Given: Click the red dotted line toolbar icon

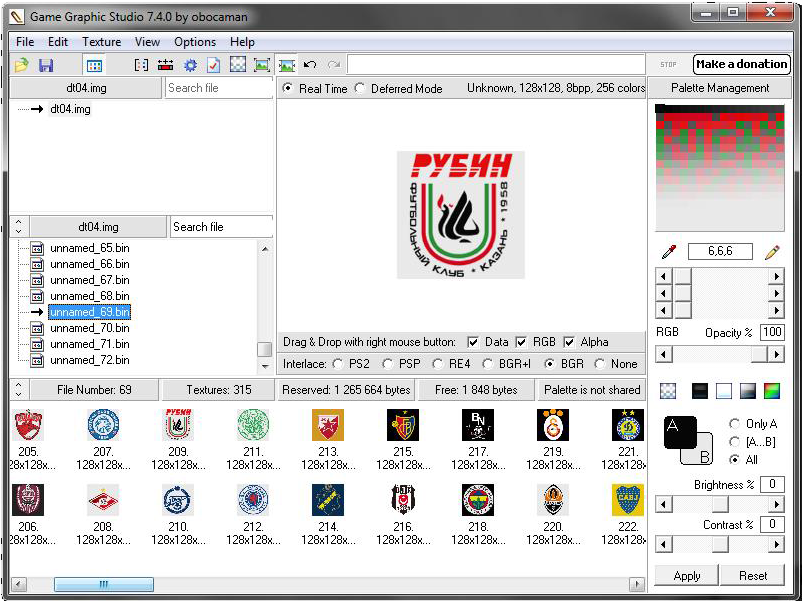Looking at the screenshot, I should pyautogui.click(x=166, y=65).
